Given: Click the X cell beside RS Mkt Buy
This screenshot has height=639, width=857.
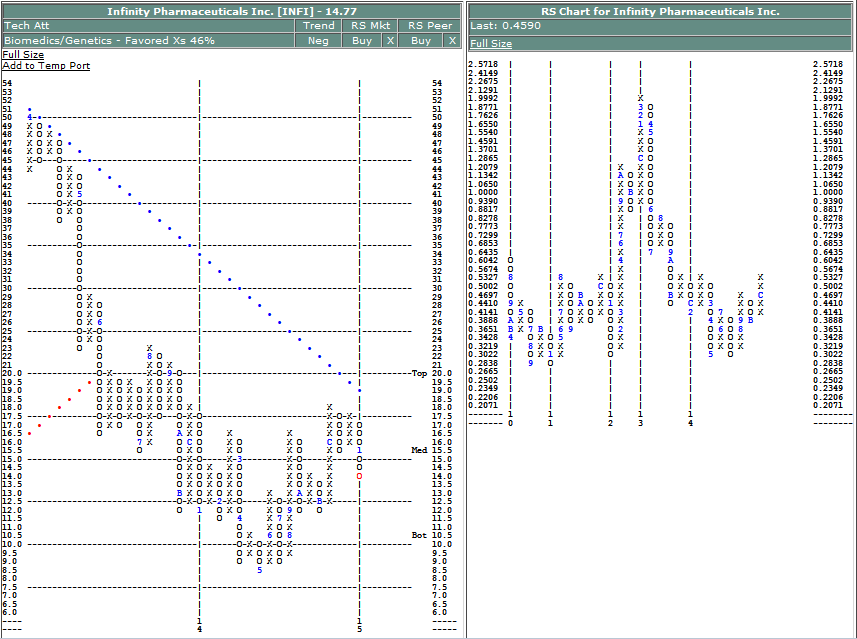Looking at the screenshot, I should click(390, 40).
